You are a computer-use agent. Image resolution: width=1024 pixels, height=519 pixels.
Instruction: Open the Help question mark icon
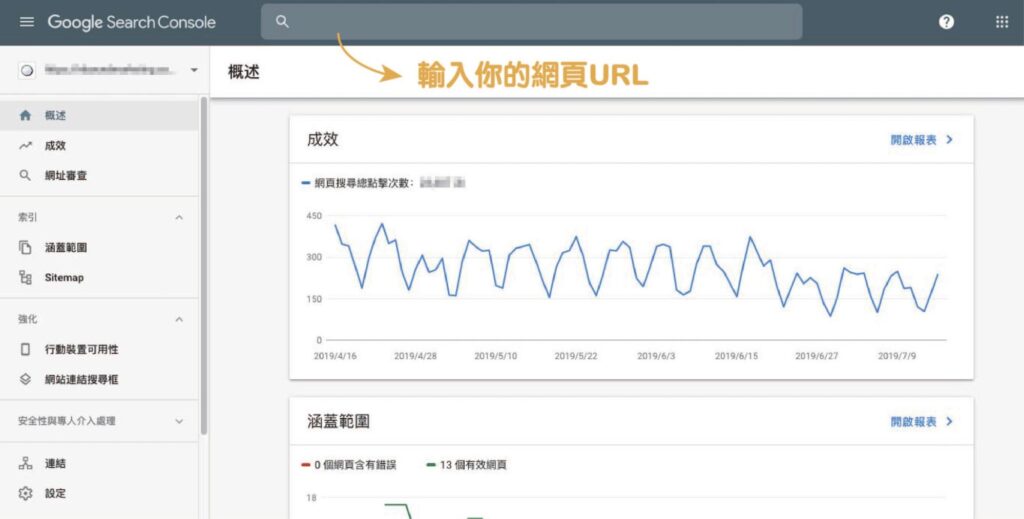946,22
